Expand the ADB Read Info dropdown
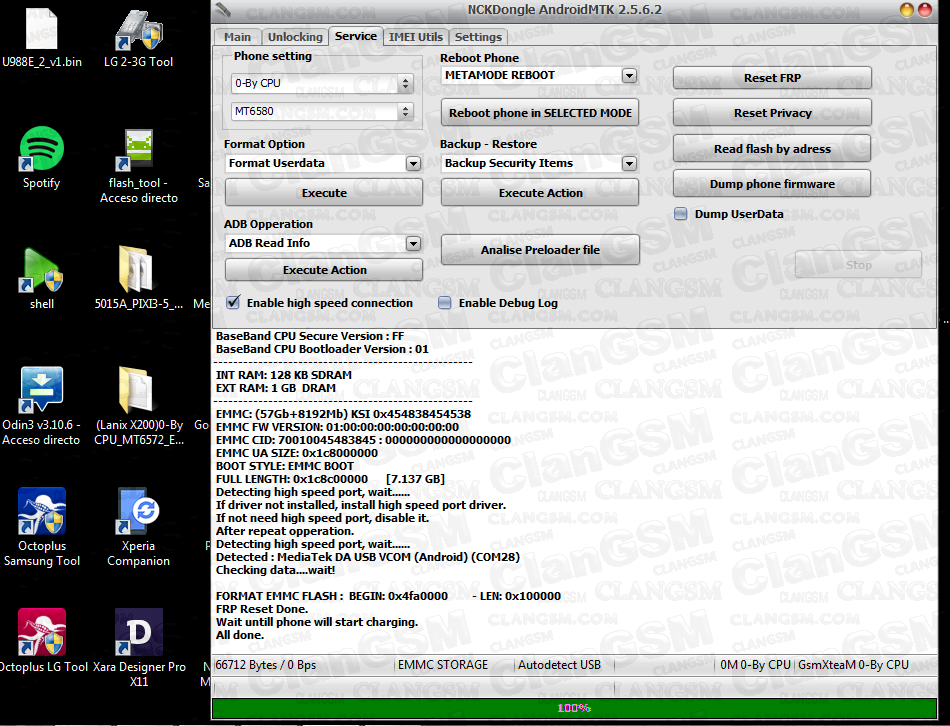Image resolution: width=950 pixels, height=726 pixels. (x=413, y=243)
